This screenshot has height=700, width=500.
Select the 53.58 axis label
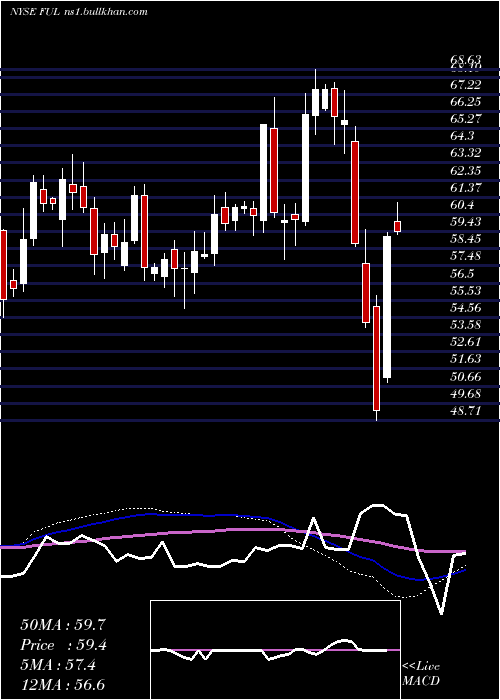coord(465,325)
